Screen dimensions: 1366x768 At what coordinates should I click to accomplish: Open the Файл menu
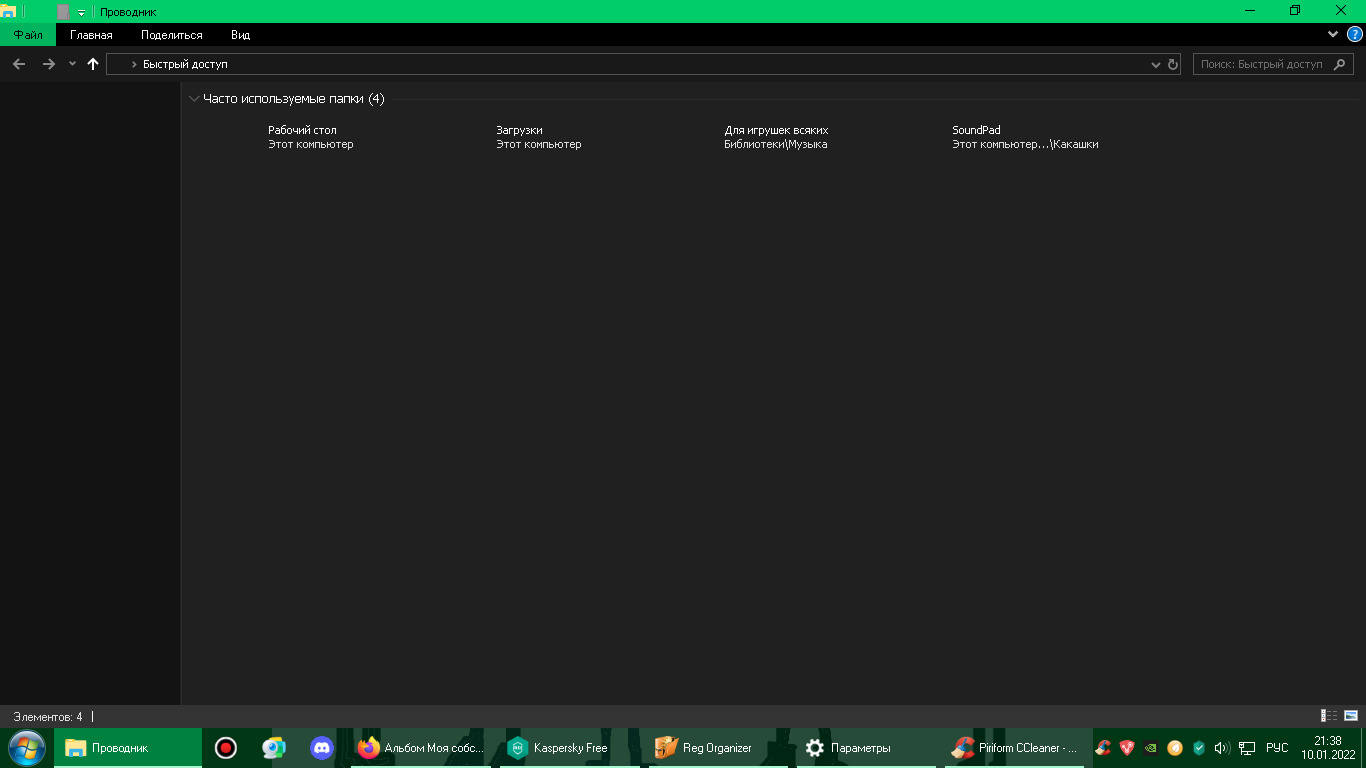(27, 35)
